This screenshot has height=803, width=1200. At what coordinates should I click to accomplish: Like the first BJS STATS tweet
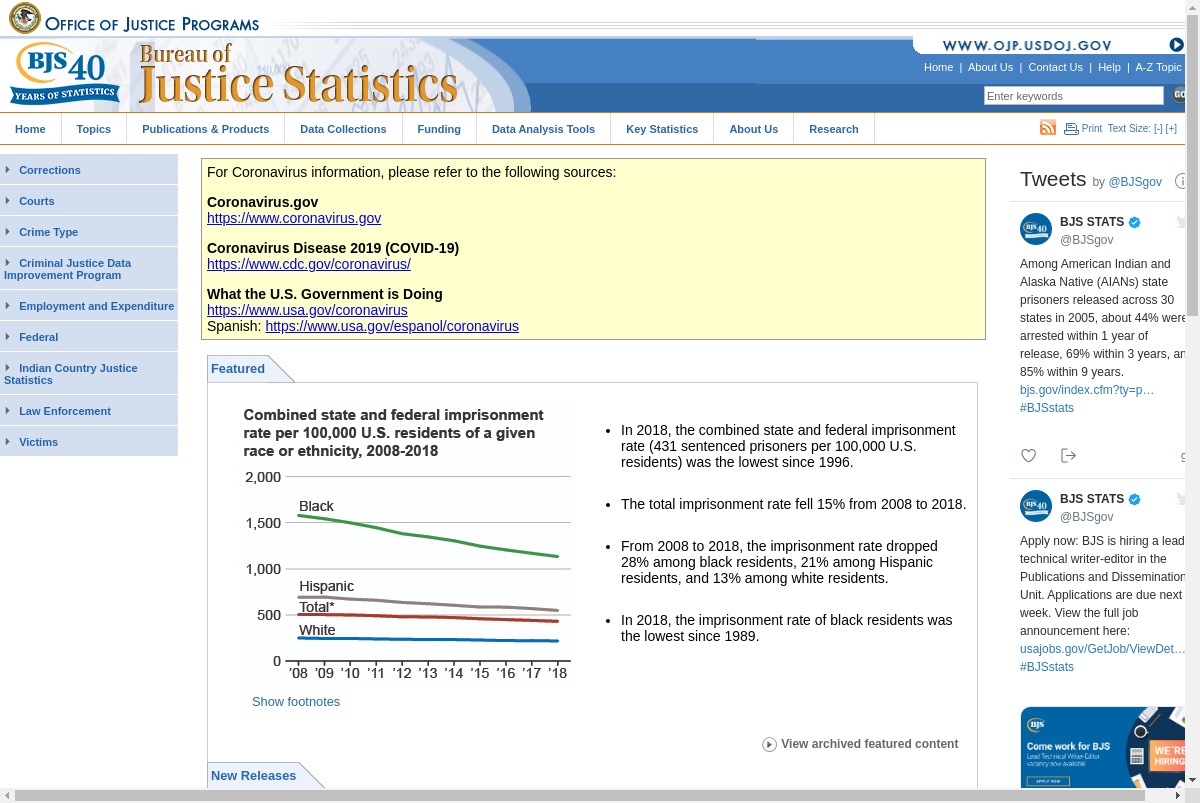pos(1028,456)
